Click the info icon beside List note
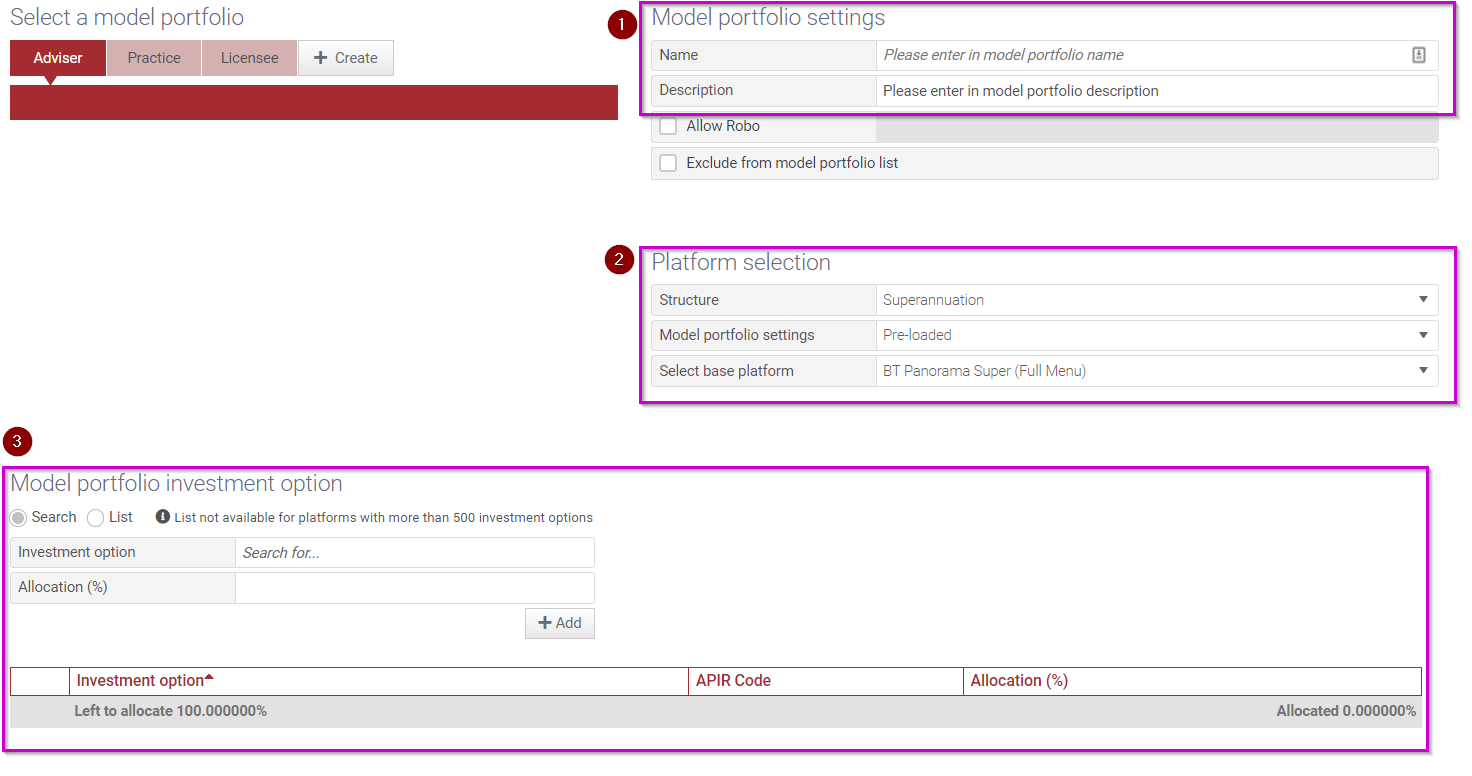This screenshot has width=1472, height=776. (163, 517)
